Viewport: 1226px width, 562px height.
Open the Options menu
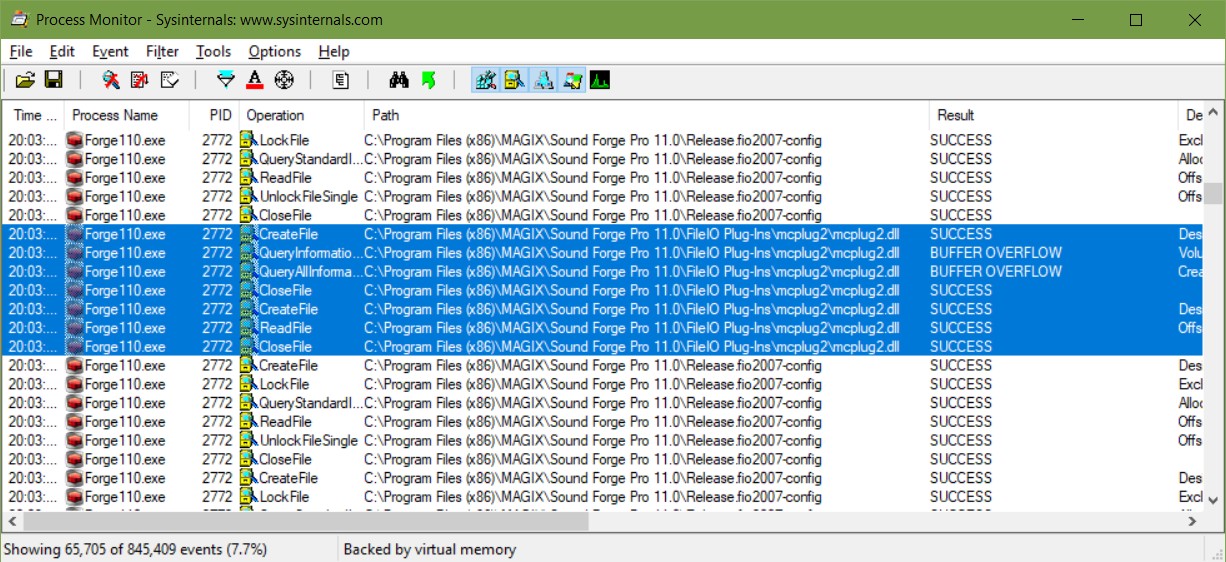[275, 51]
